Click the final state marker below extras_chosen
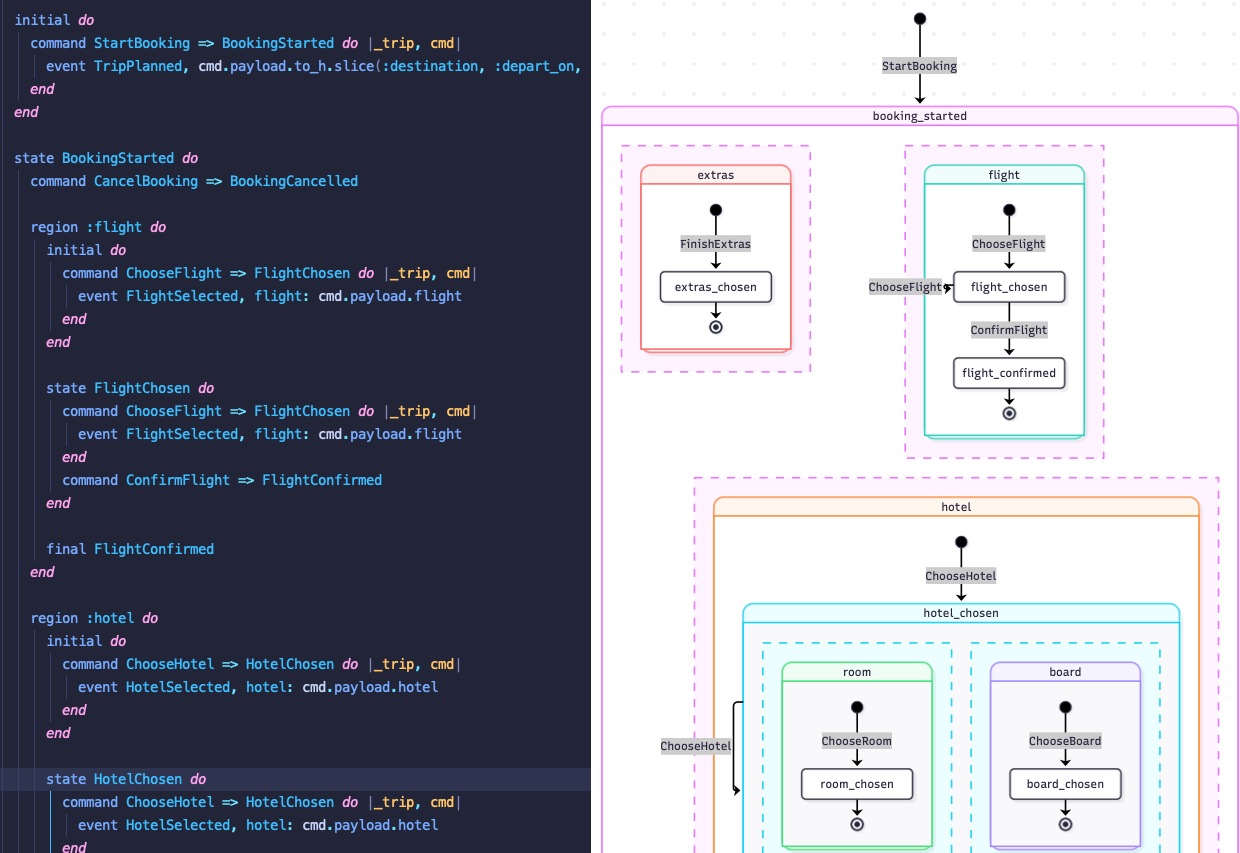Screen dimensions: 1240x853 [715, 327]
